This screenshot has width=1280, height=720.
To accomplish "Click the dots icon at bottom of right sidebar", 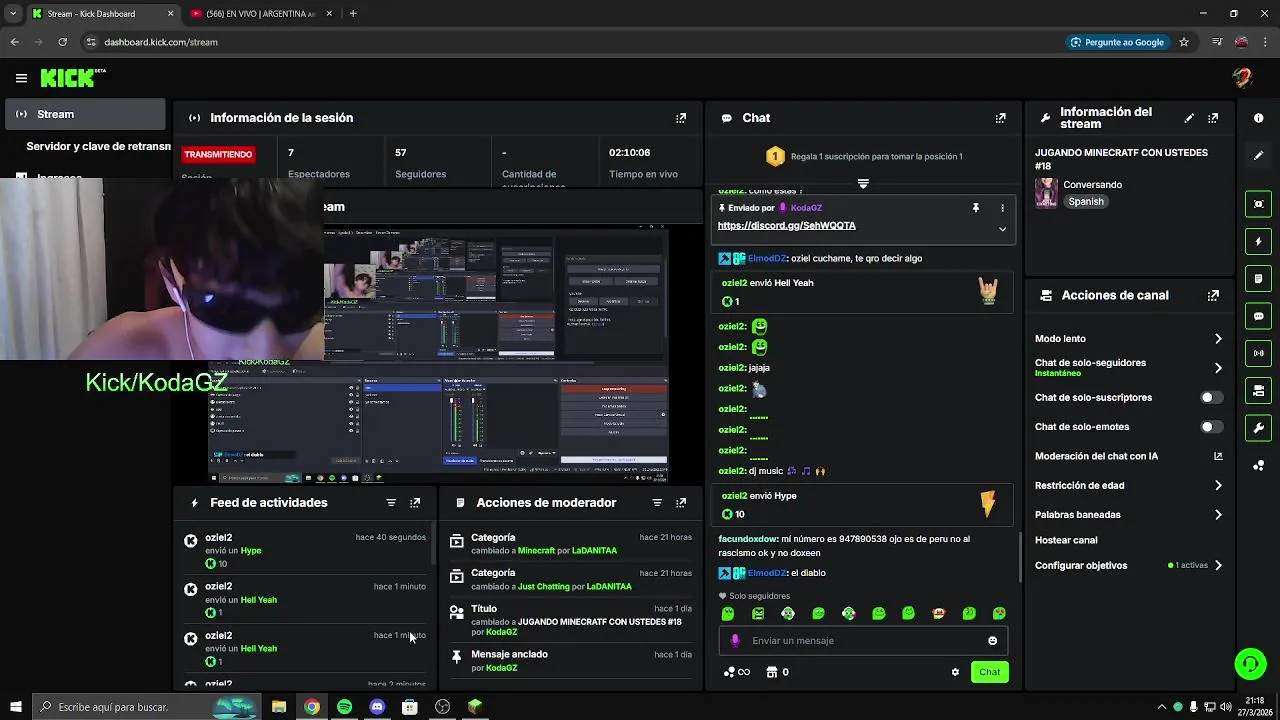I will [1258, 465].
